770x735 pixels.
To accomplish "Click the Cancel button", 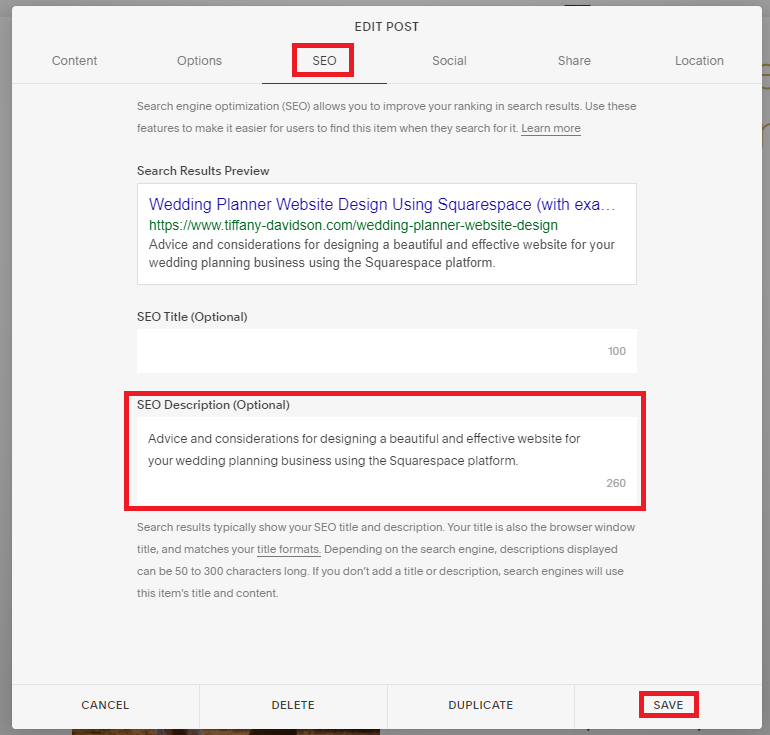I will 105,705.
